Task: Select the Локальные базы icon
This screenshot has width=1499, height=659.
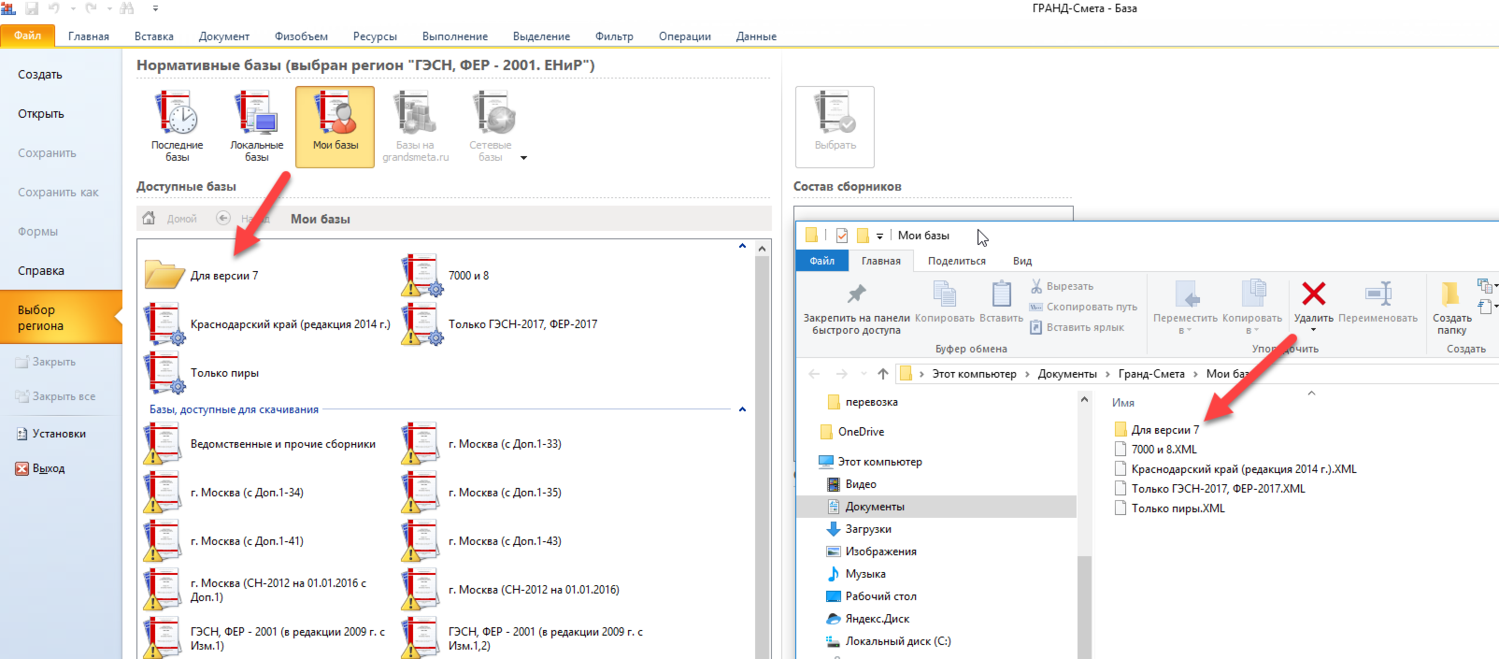Action: pyautogui.click(x=256, y=126)
